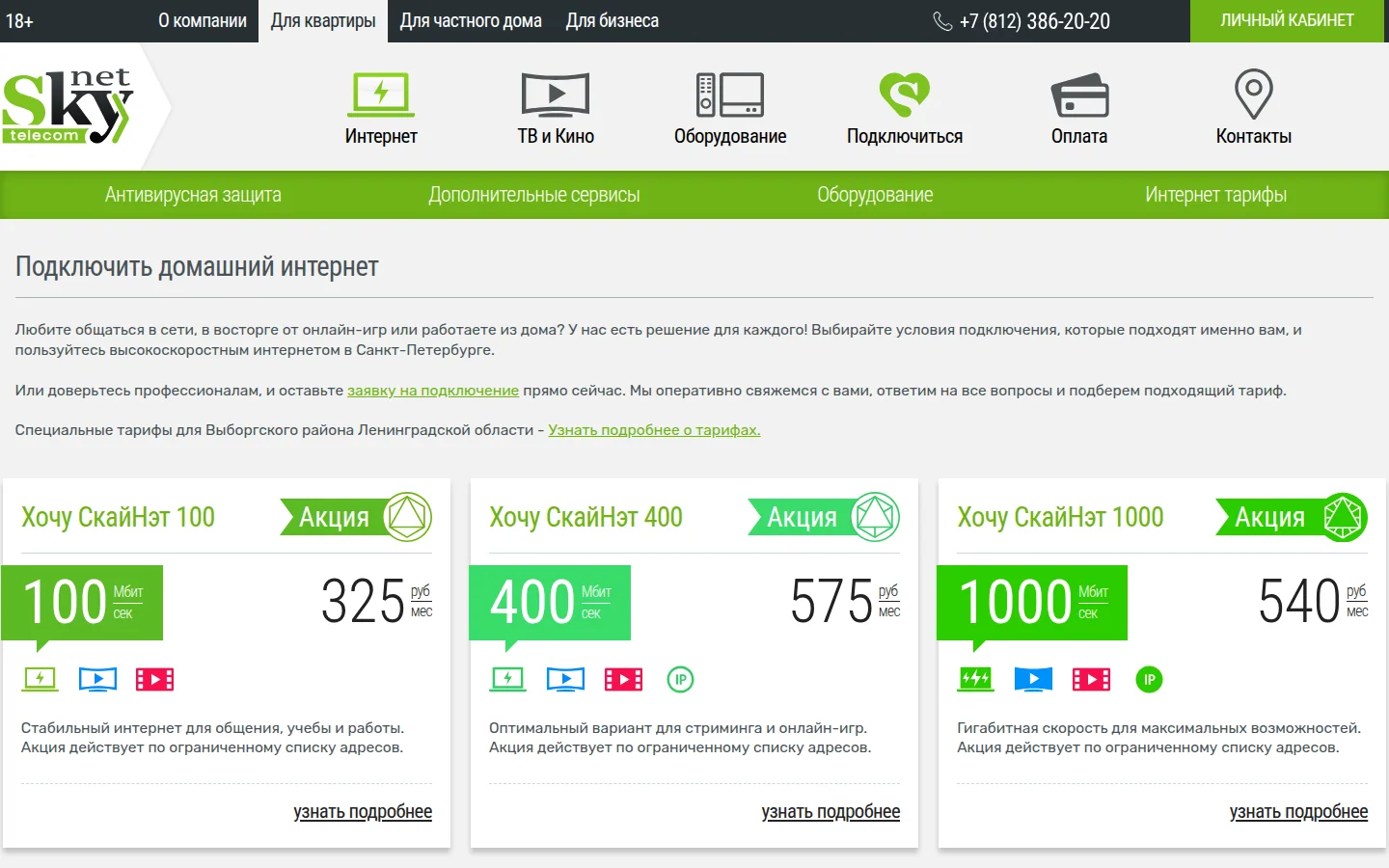Click the Акция badge on СкайНэт 1000
Screen dimensions: 1389x868
(1292, 518)
